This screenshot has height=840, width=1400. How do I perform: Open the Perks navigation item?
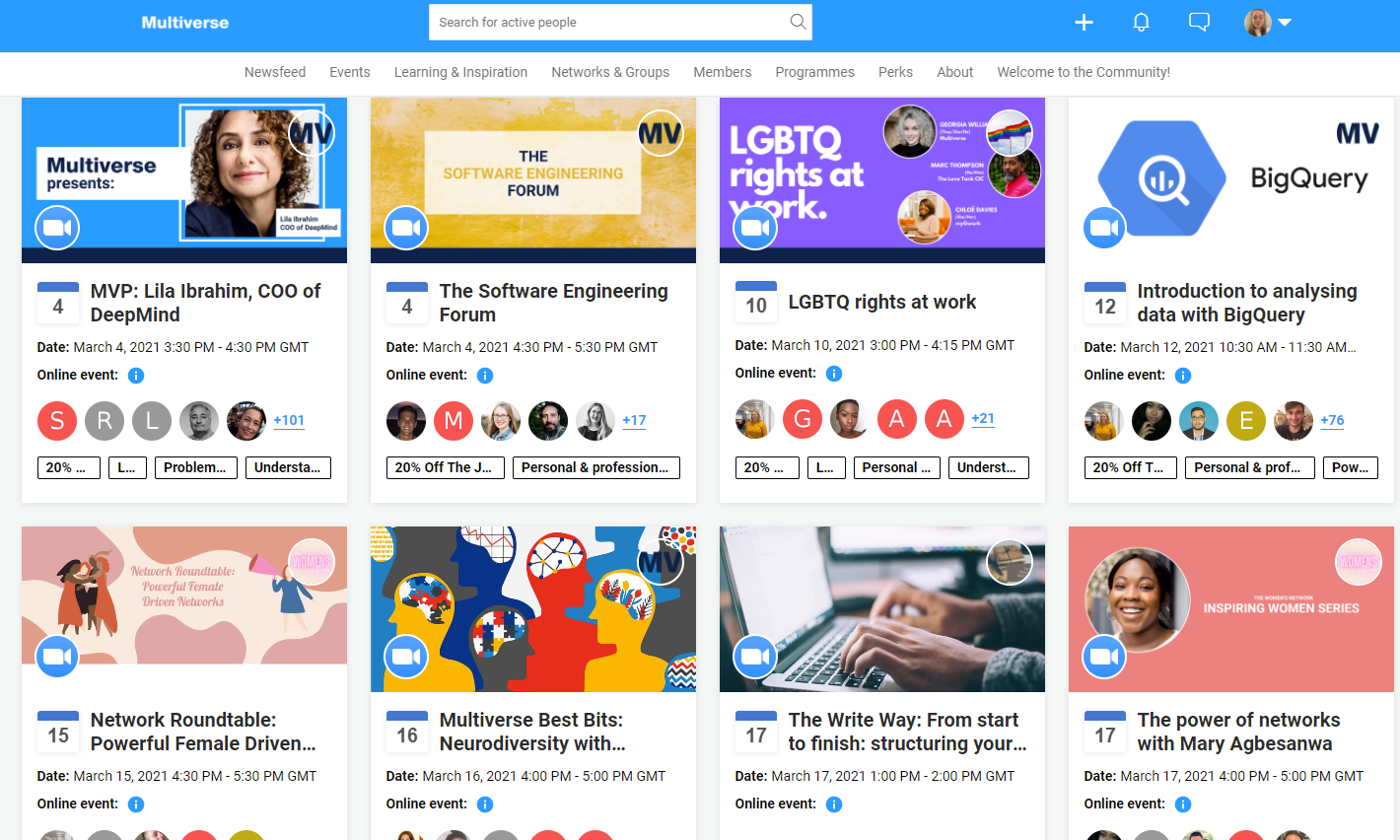click(895, 72)
